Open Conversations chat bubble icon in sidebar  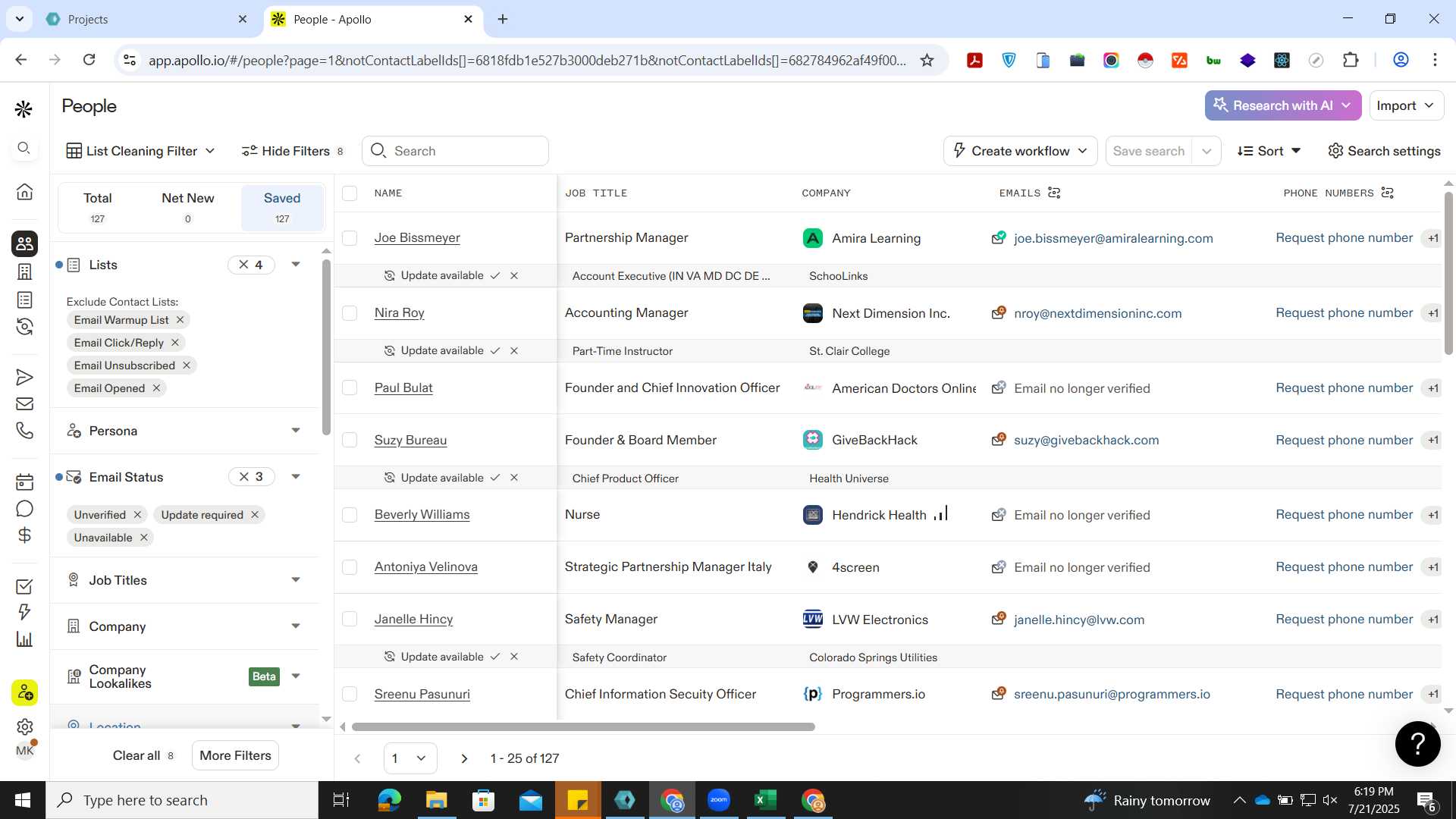[x=24, y=509]
